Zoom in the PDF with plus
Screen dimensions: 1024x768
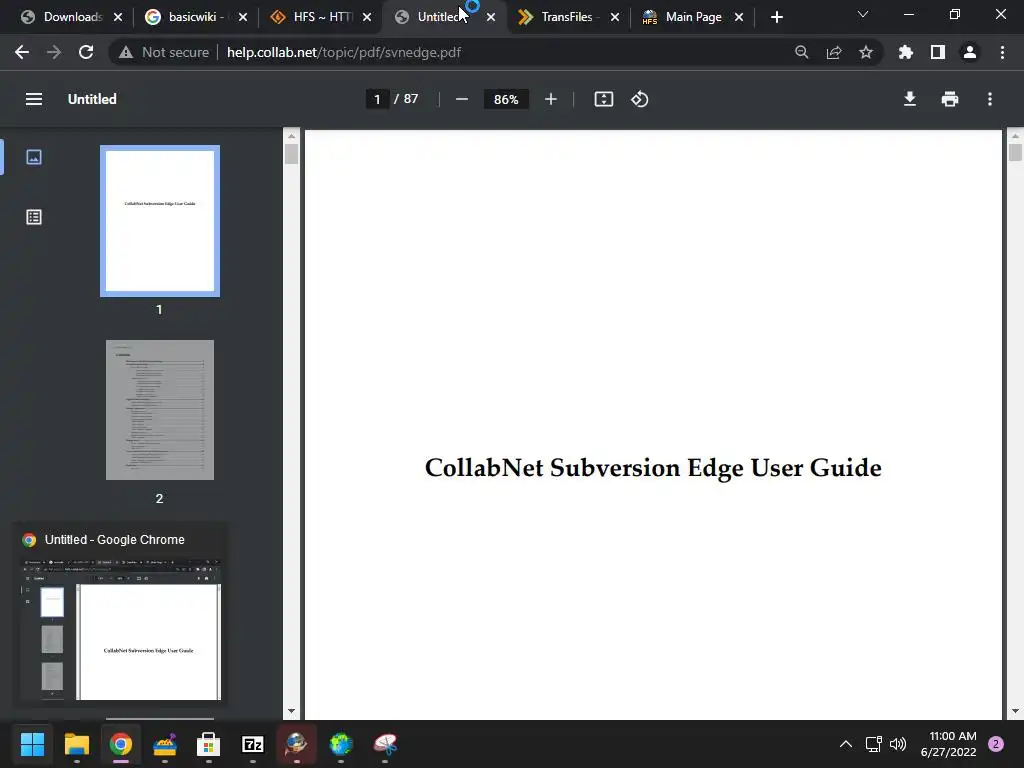pyautogui.click(x=551, y=99)
